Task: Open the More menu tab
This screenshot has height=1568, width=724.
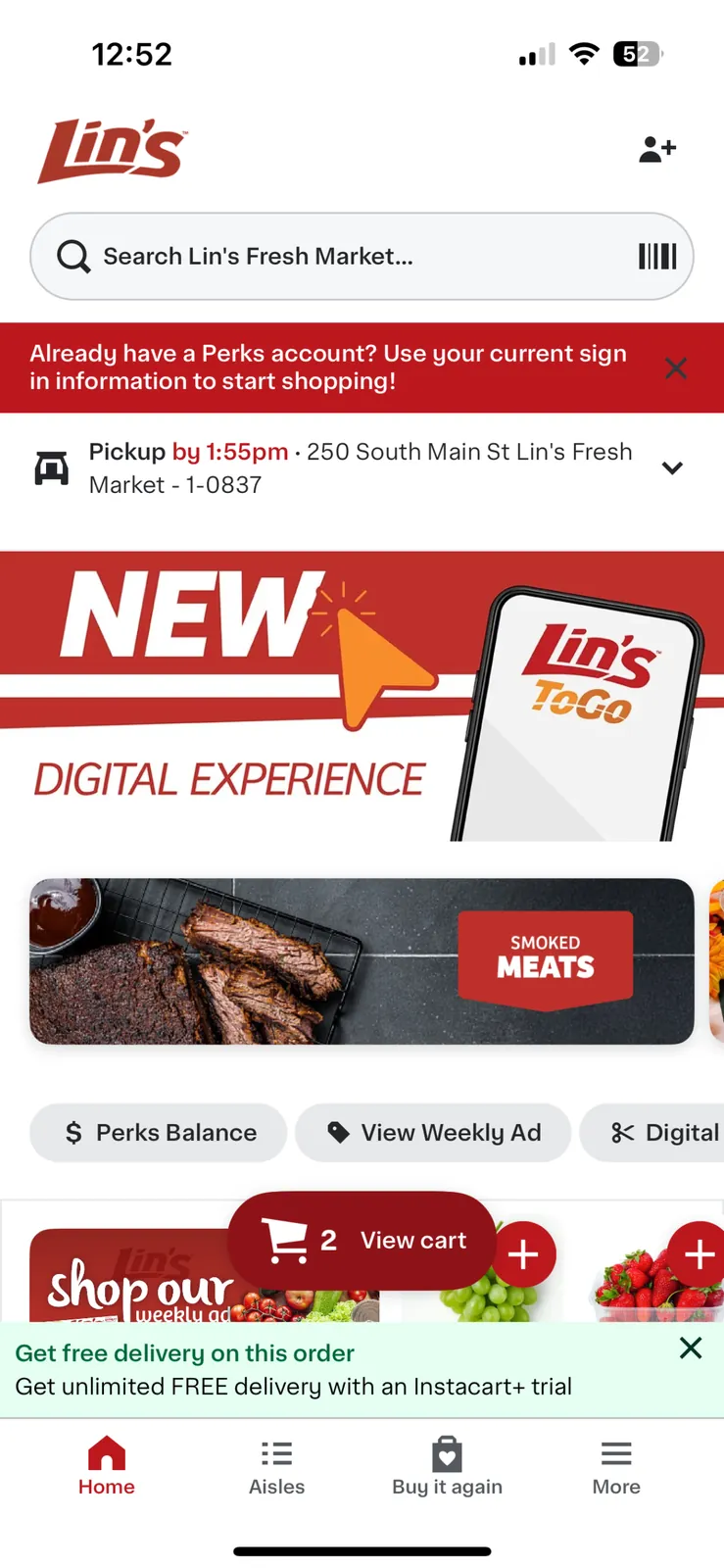Action: pos(616,1466)
